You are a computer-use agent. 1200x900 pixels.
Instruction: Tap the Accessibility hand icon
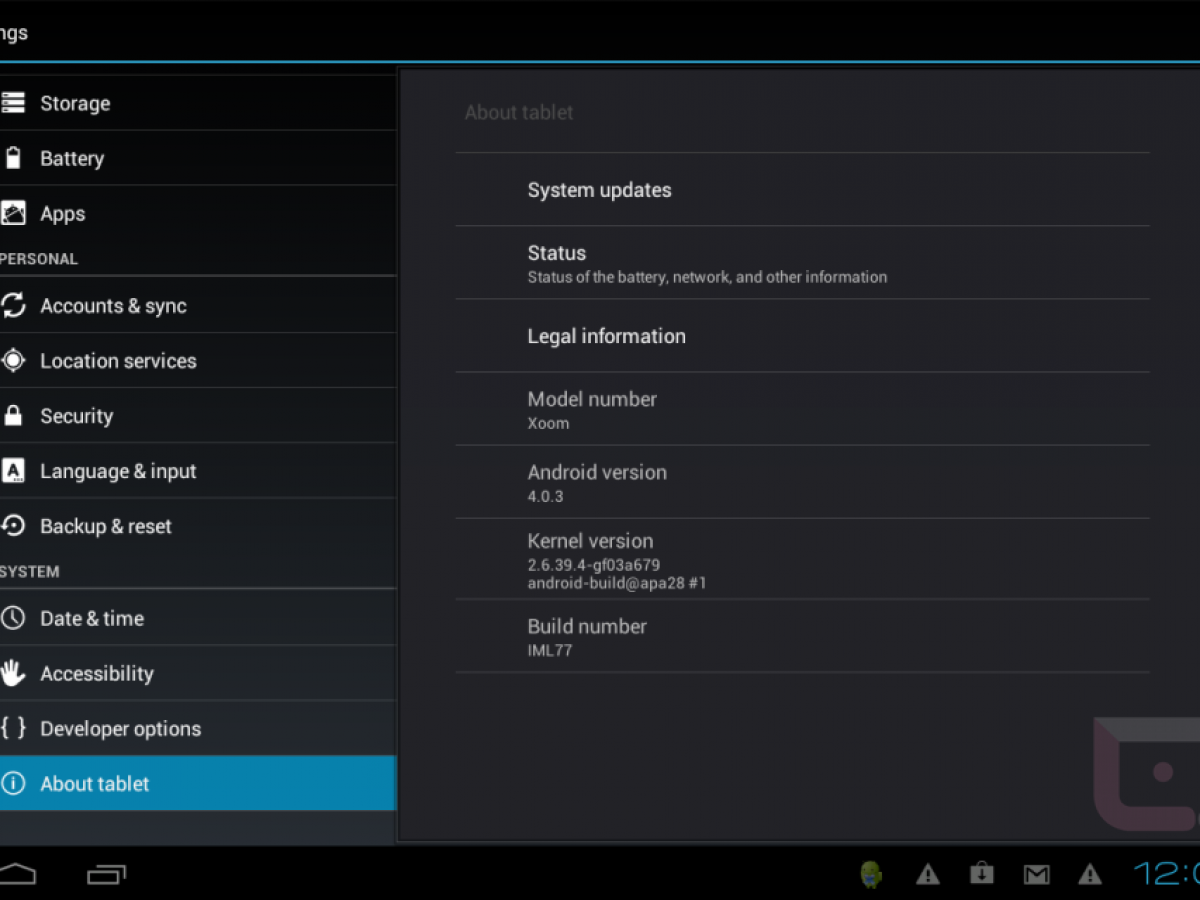click(x=13, y=673)
